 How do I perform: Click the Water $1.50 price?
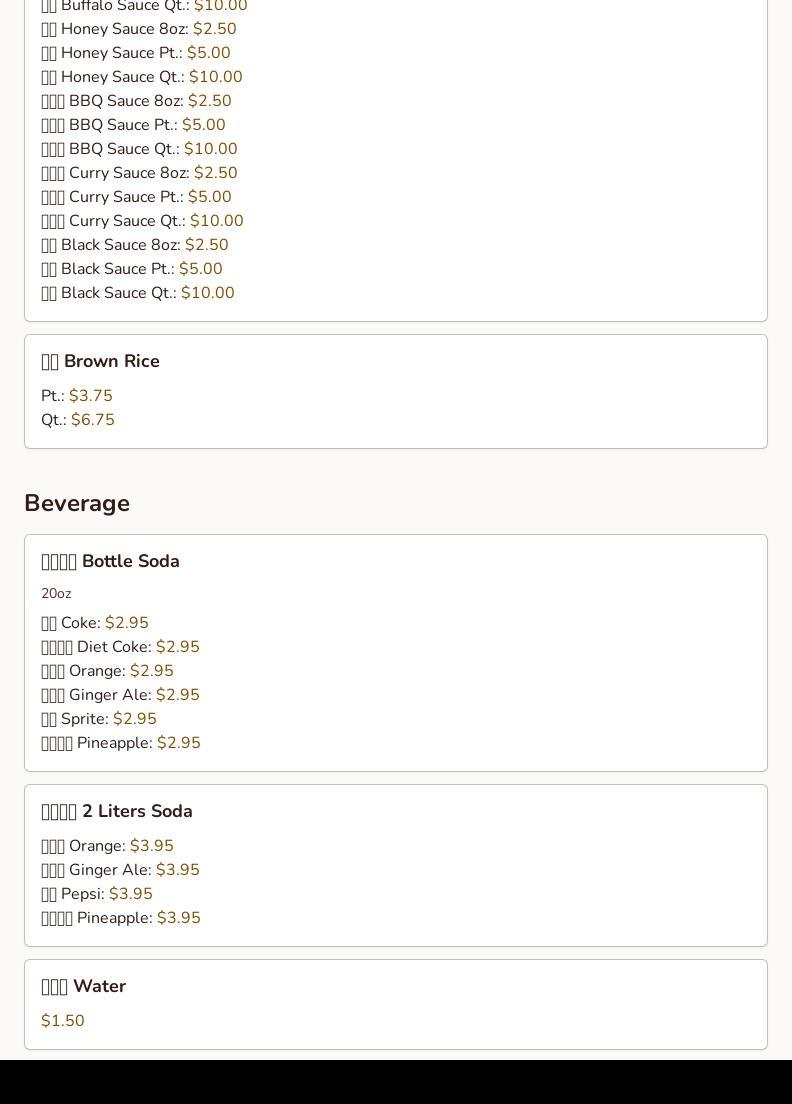(63, 1020)
